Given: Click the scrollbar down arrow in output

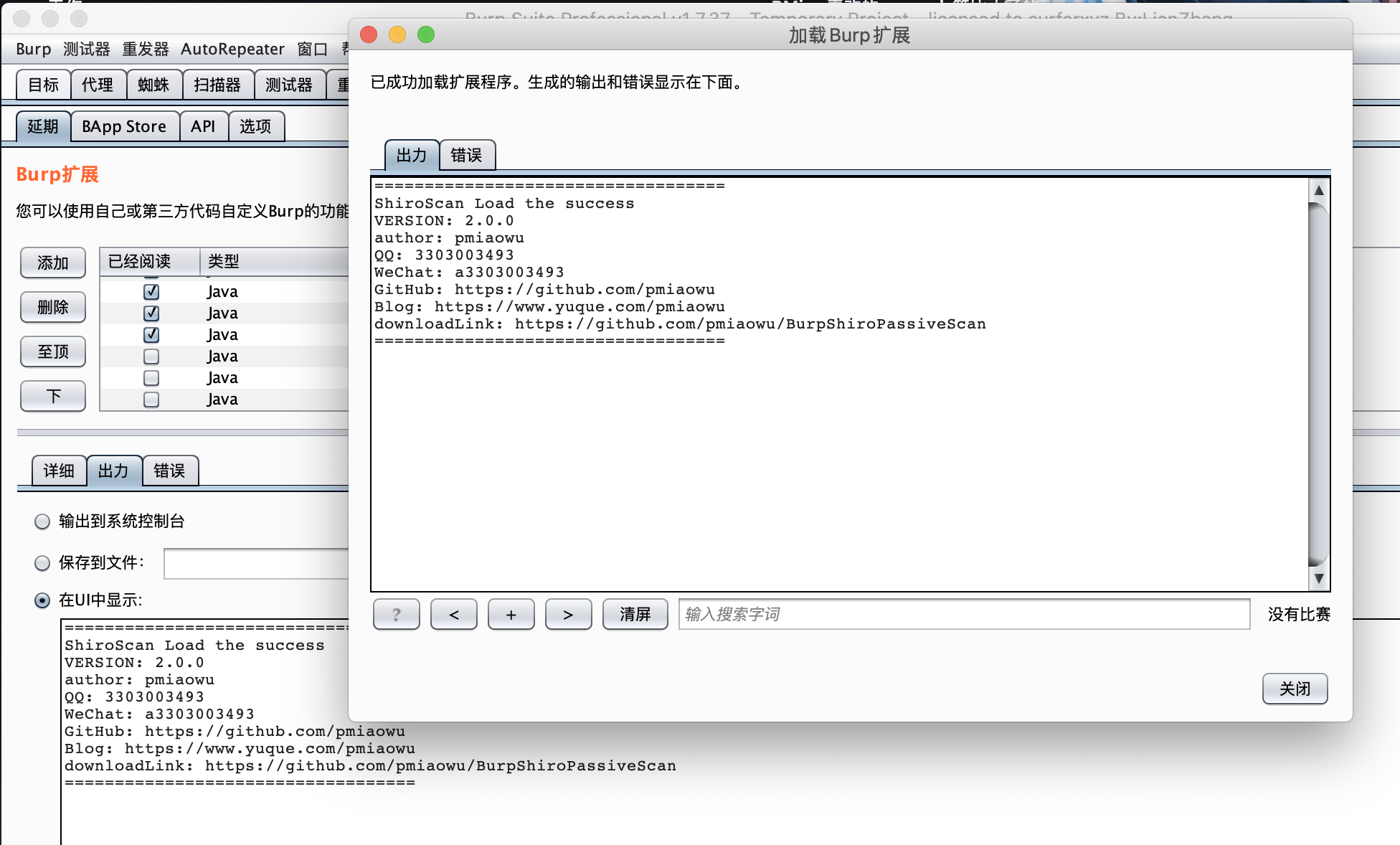Looking at the screenshot, I should tap(1318, 578).
